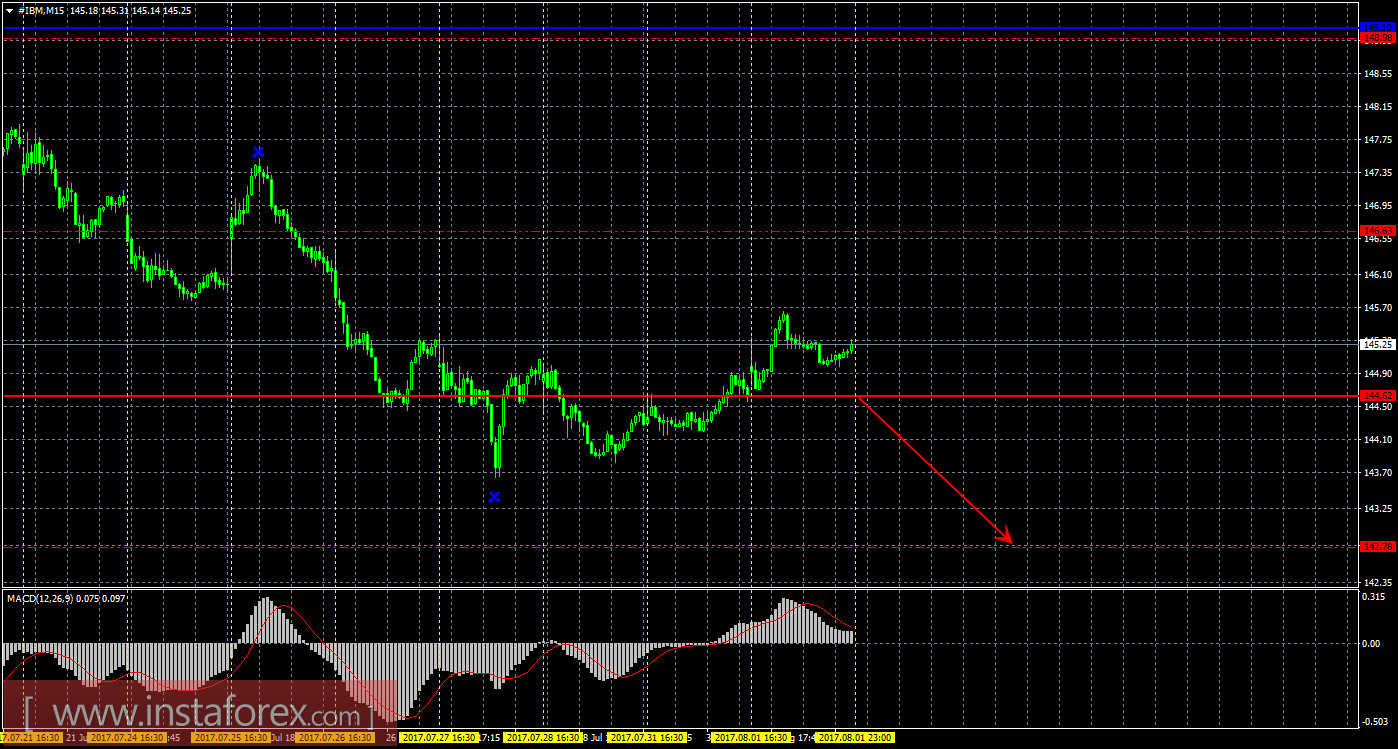Click the 148.55 price scale value
1398x749 pixels.
1378,74
